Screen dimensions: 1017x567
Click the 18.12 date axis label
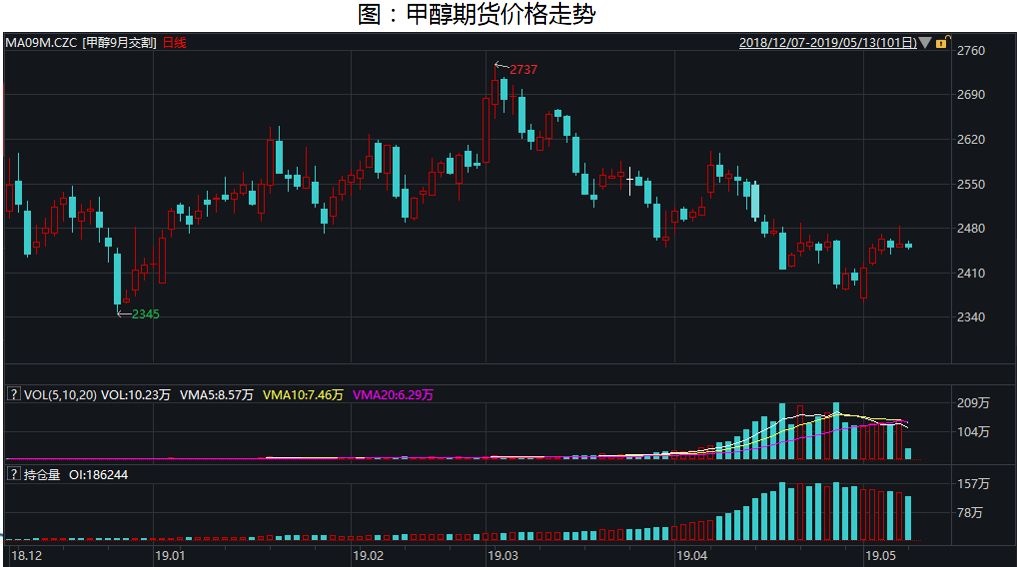point(27,556)
